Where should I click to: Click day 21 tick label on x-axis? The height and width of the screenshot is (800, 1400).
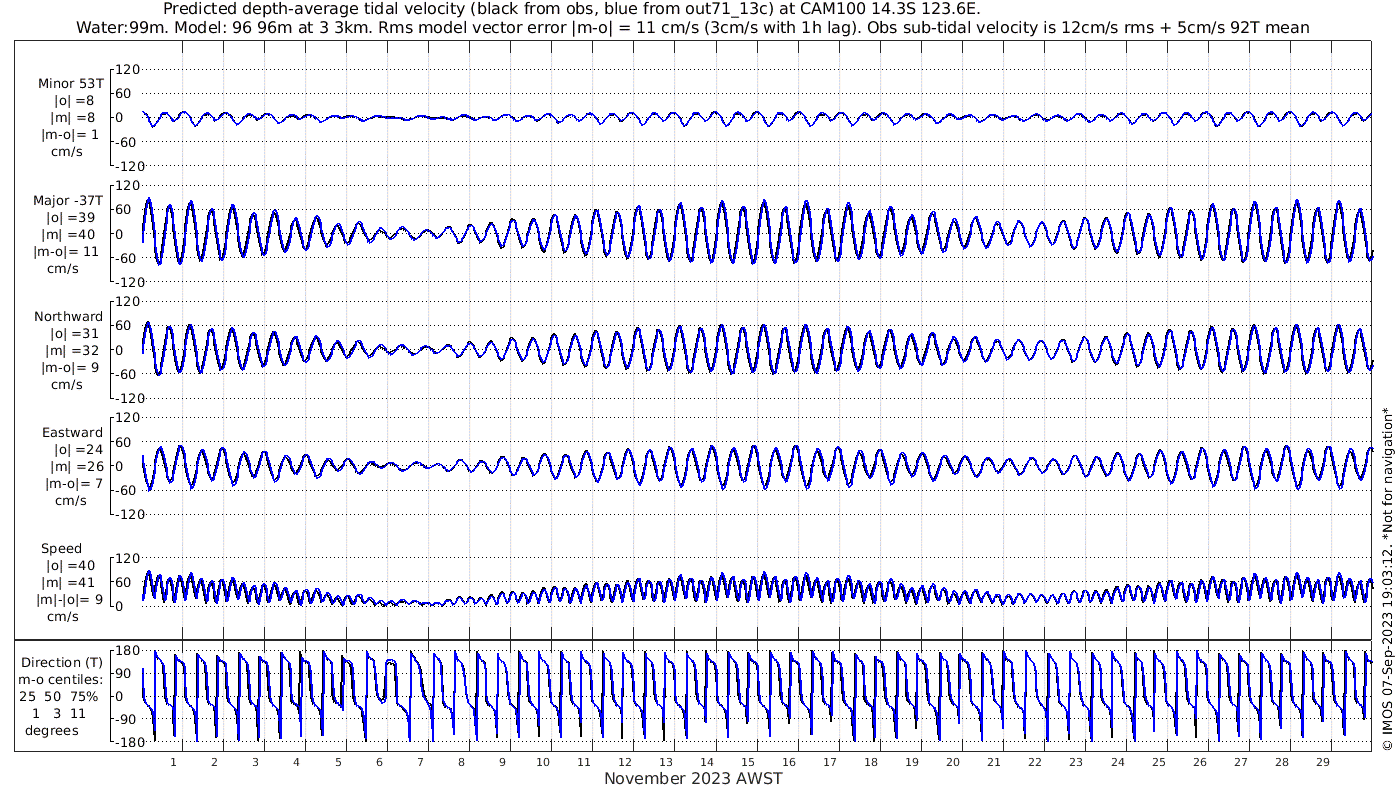tap(994, 762)
